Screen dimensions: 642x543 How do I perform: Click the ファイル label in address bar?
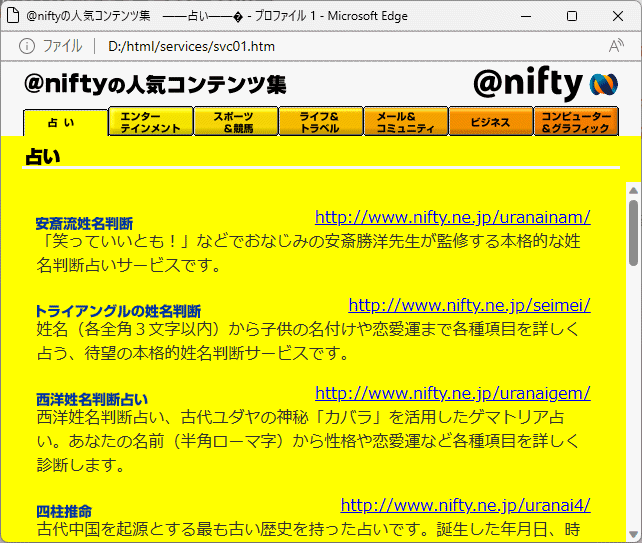coord(62,46)
